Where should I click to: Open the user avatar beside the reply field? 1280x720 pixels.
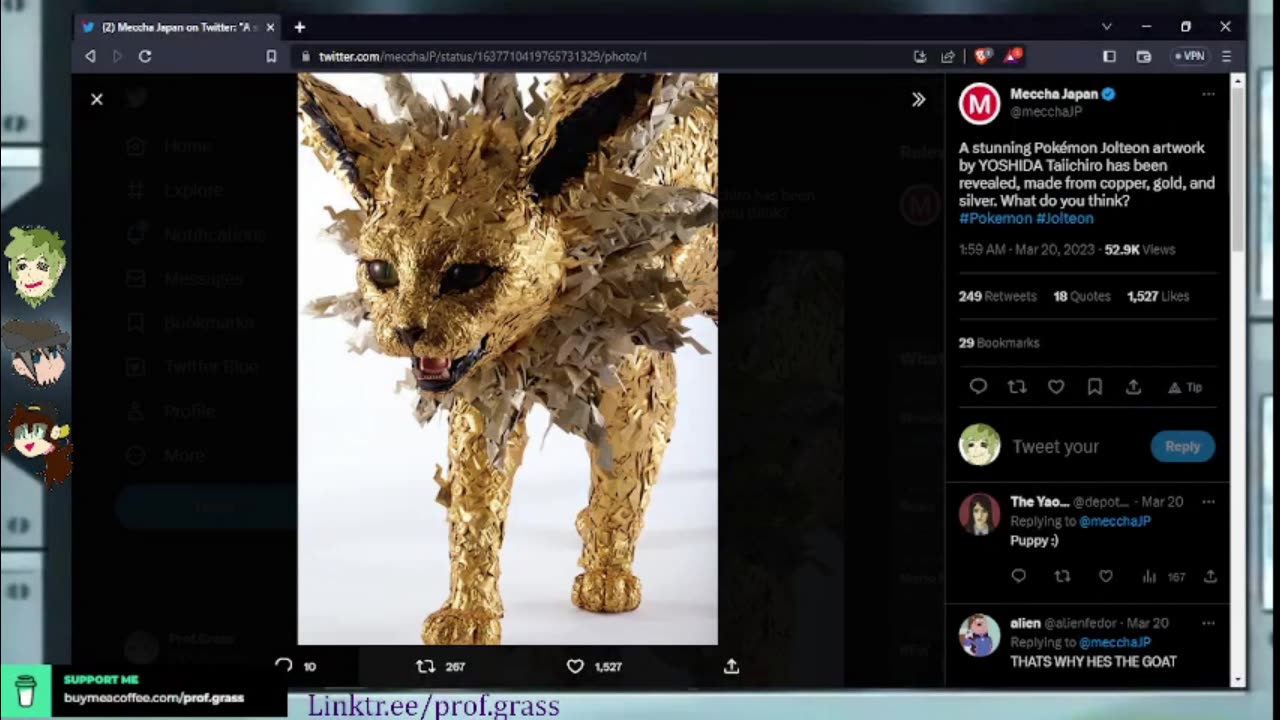click(979, 445)
